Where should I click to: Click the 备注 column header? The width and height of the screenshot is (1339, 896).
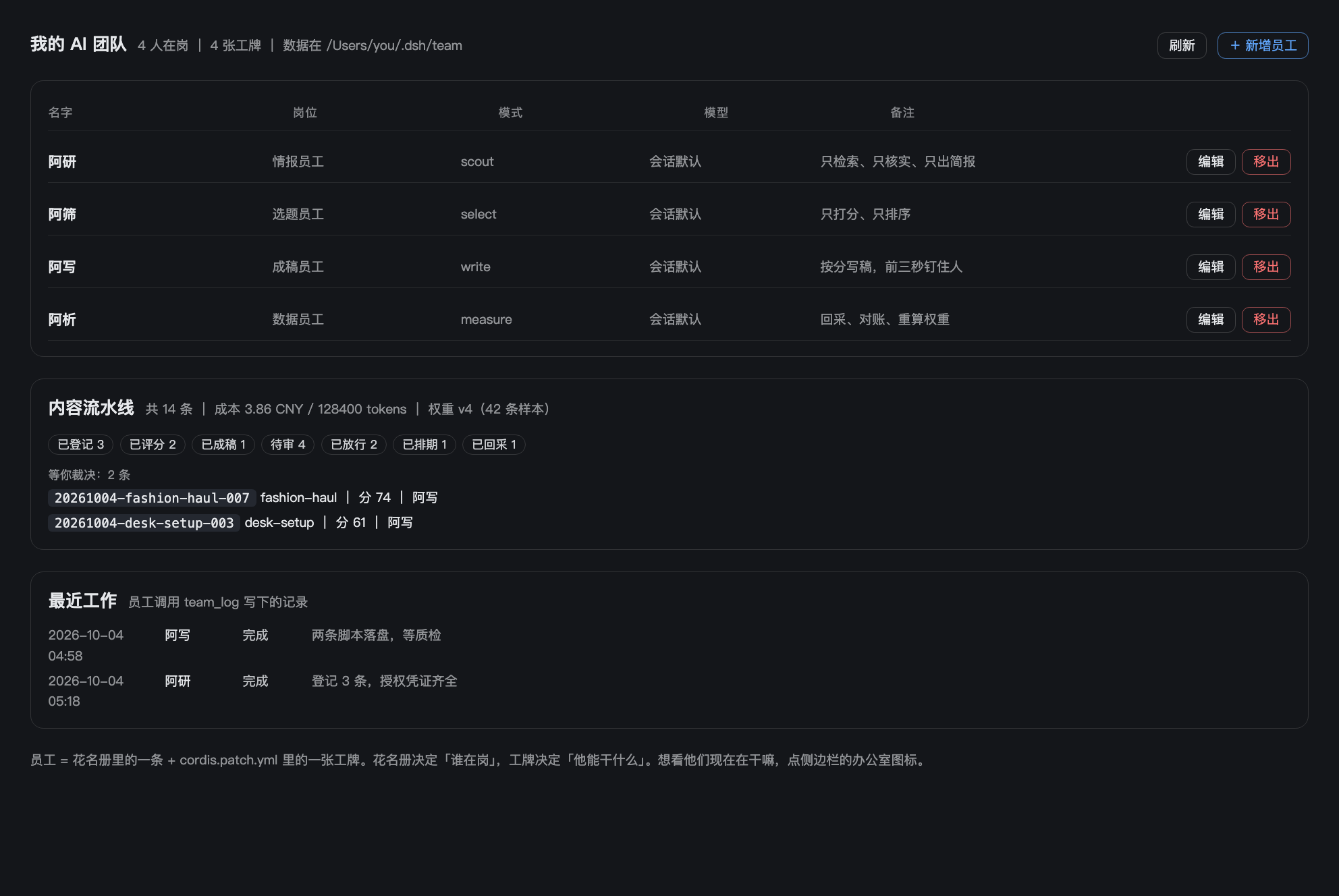(x=902, y=113)
